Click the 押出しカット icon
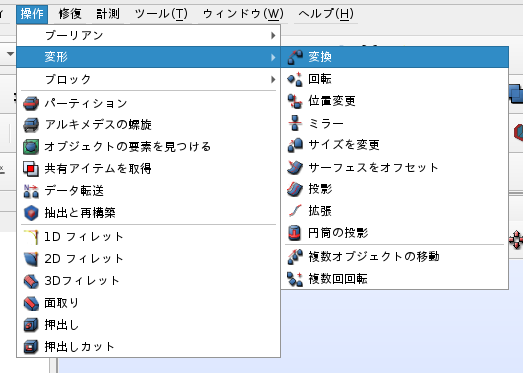The width and height of the screenshot is (523, 373). [x=31, y=347]
